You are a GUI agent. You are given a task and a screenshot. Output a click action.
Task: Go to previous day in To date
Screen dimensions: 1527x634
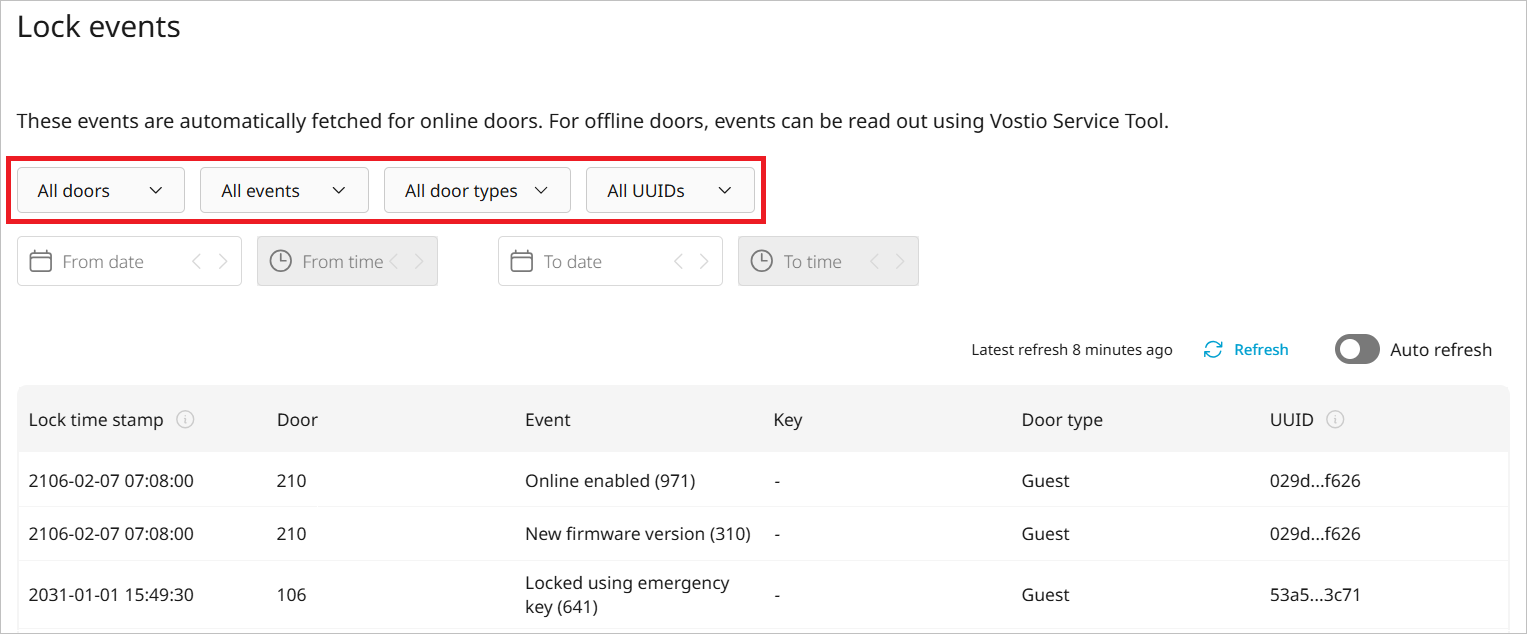click(678, 262)
